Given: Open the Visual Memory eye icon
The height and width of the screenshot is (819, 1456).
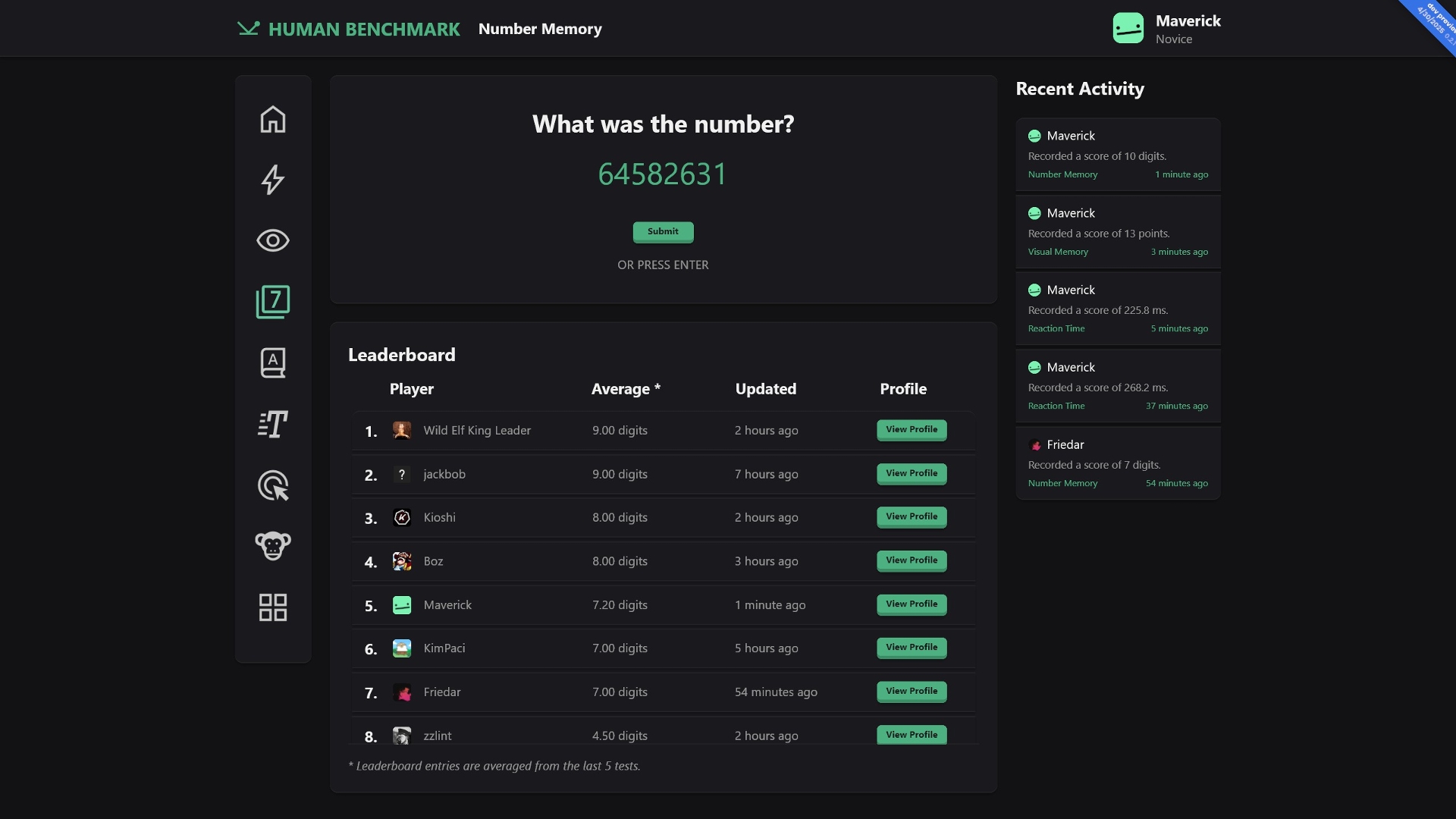Looking at the screenshot, I should pos(273,240).
